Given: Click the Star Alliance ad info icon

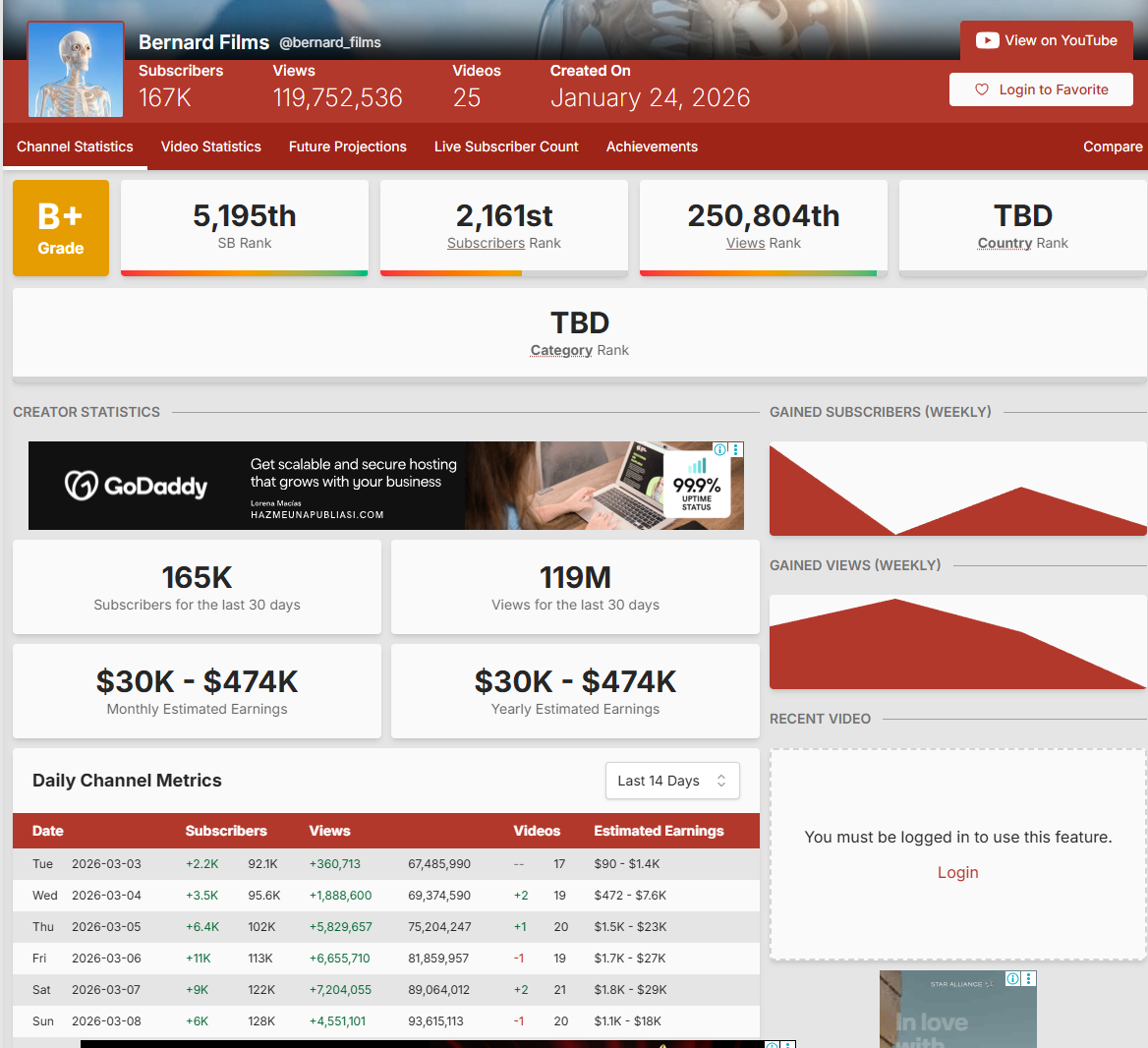Looking at the screenshot, I should (1012, 978).
